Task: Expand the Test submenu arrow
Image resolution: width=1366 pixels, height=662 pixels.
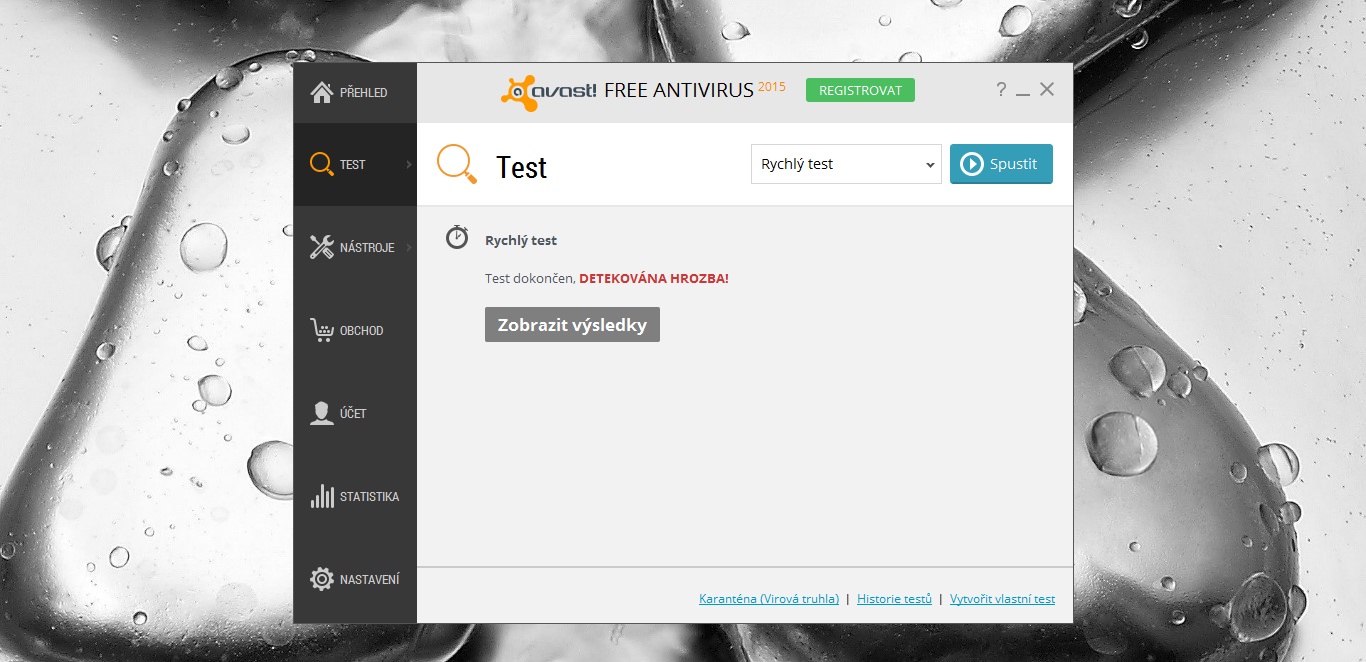Action: [409, 164]
